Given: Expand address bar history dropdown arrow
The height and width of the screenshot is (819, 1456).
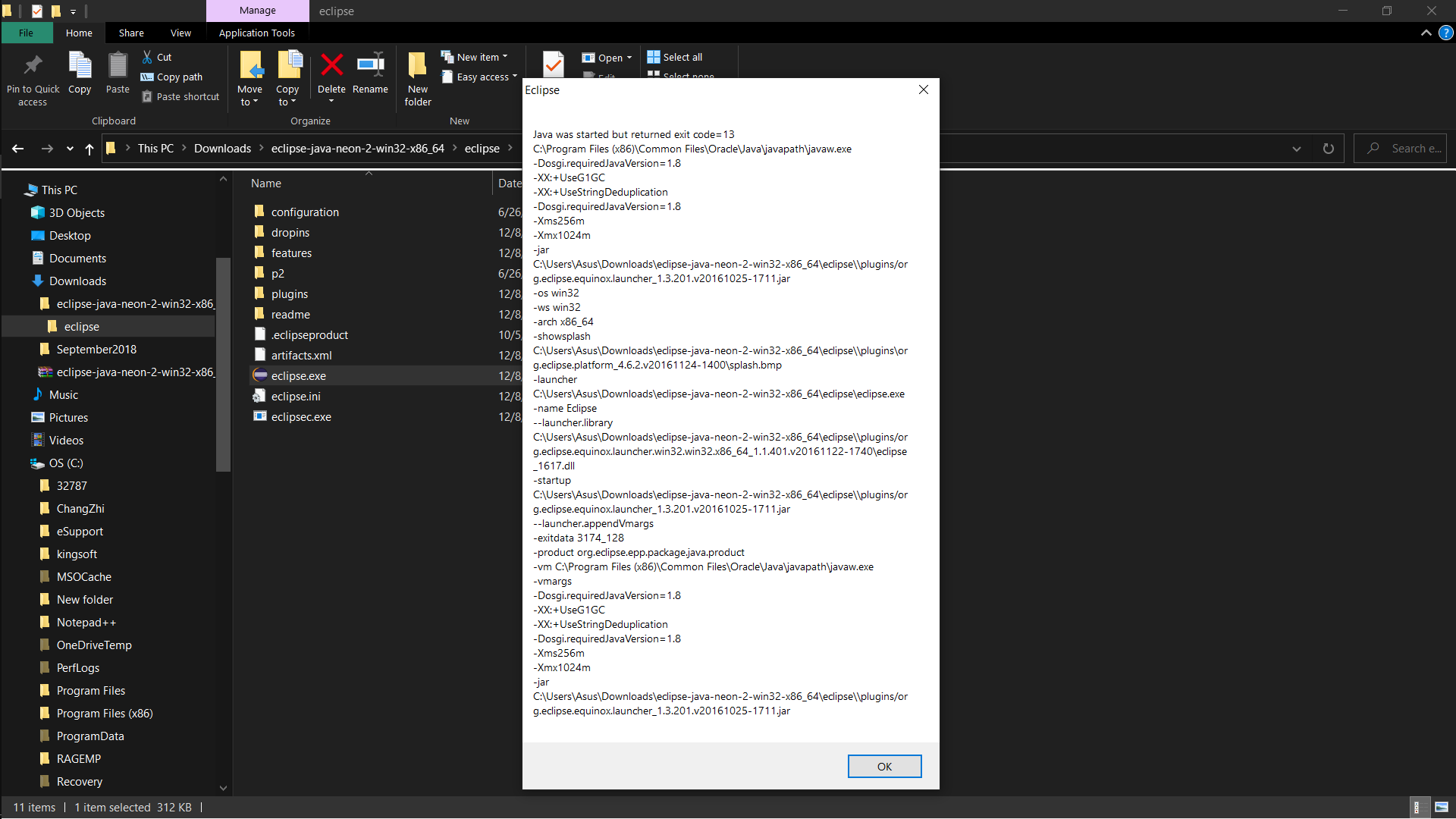Looking at the screenshot, I should (x=1296, y=149).
